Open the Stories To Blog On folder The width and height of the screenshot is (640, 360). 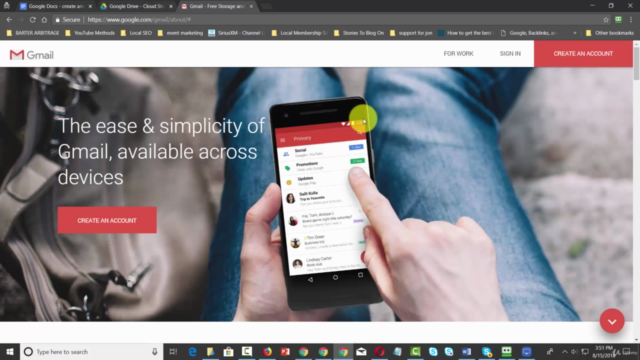tap(359, 33)
